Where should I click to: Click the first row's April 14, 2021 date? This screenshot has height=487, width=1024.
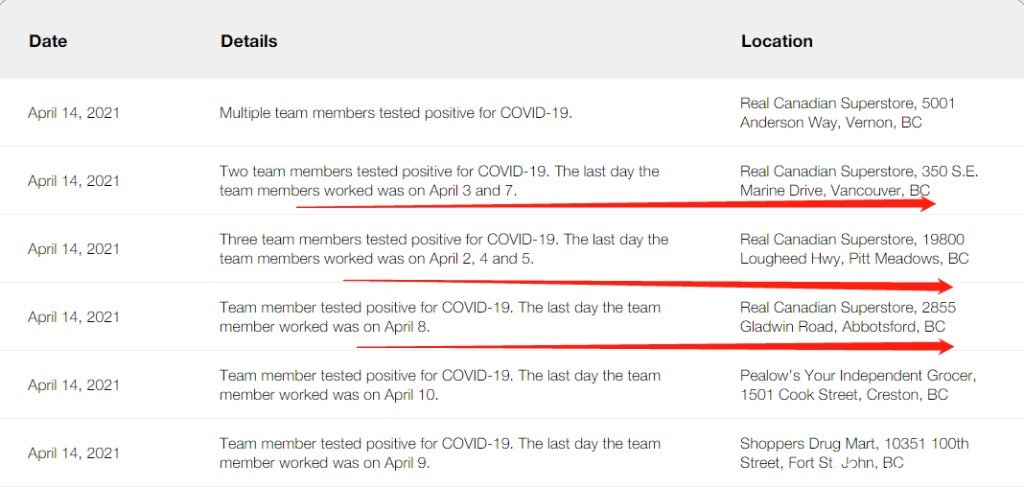[x=74, y=113]
